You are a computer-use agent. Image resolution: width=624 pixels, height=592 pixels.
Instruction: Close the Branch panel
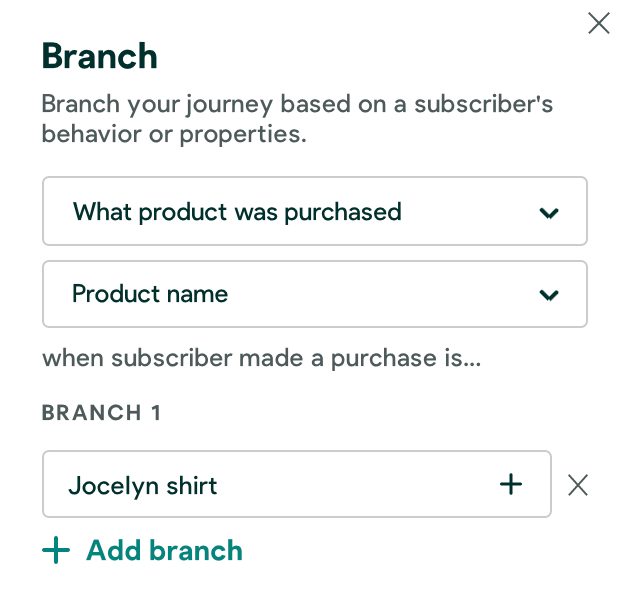pos(599,23)
